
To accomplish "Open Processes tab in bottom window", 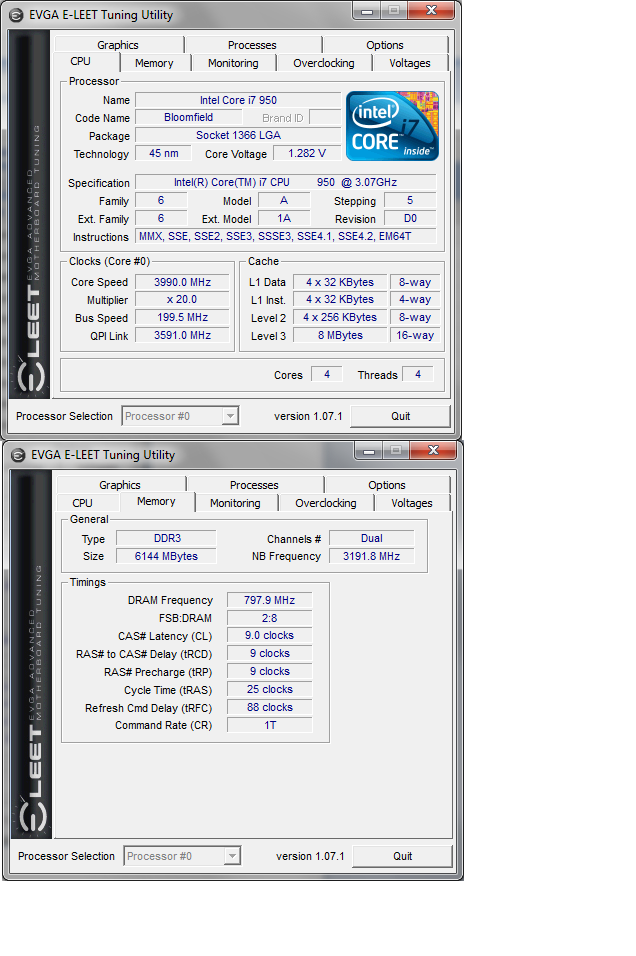I will point(254,485).
